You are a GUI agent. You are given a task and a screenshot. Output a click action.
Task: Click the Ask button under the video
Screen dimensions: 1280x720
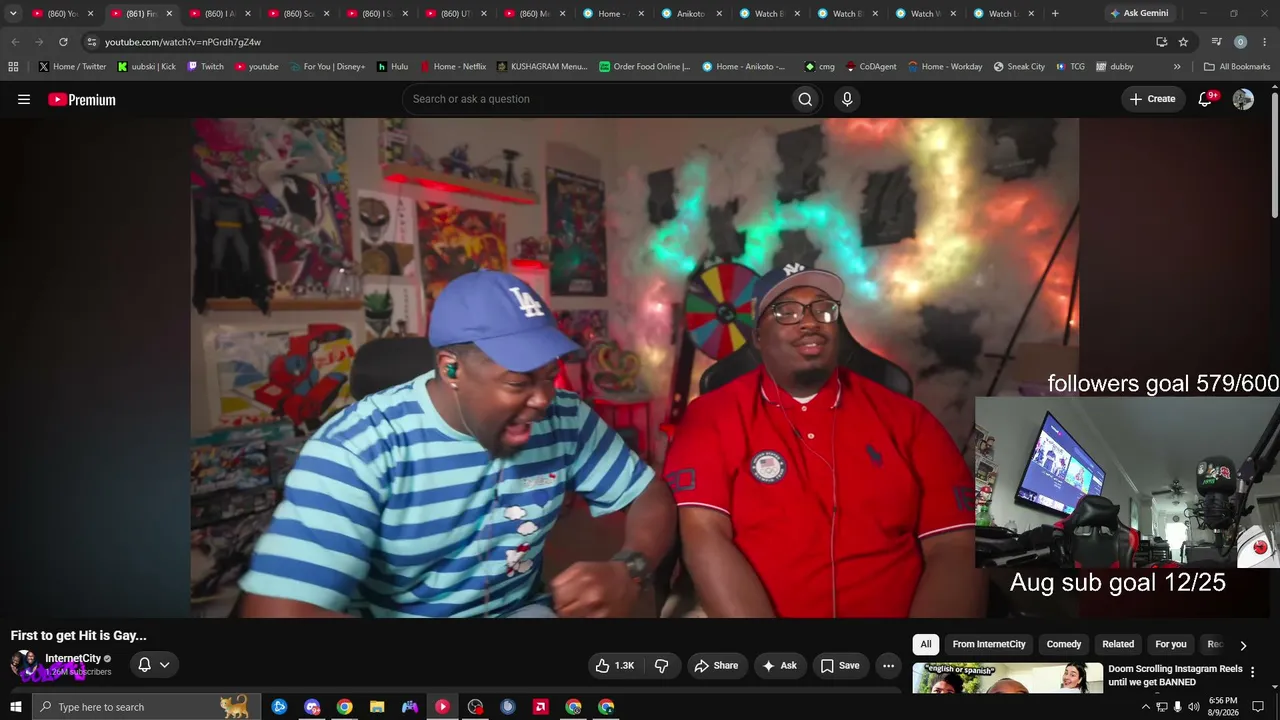pos(779,665)
